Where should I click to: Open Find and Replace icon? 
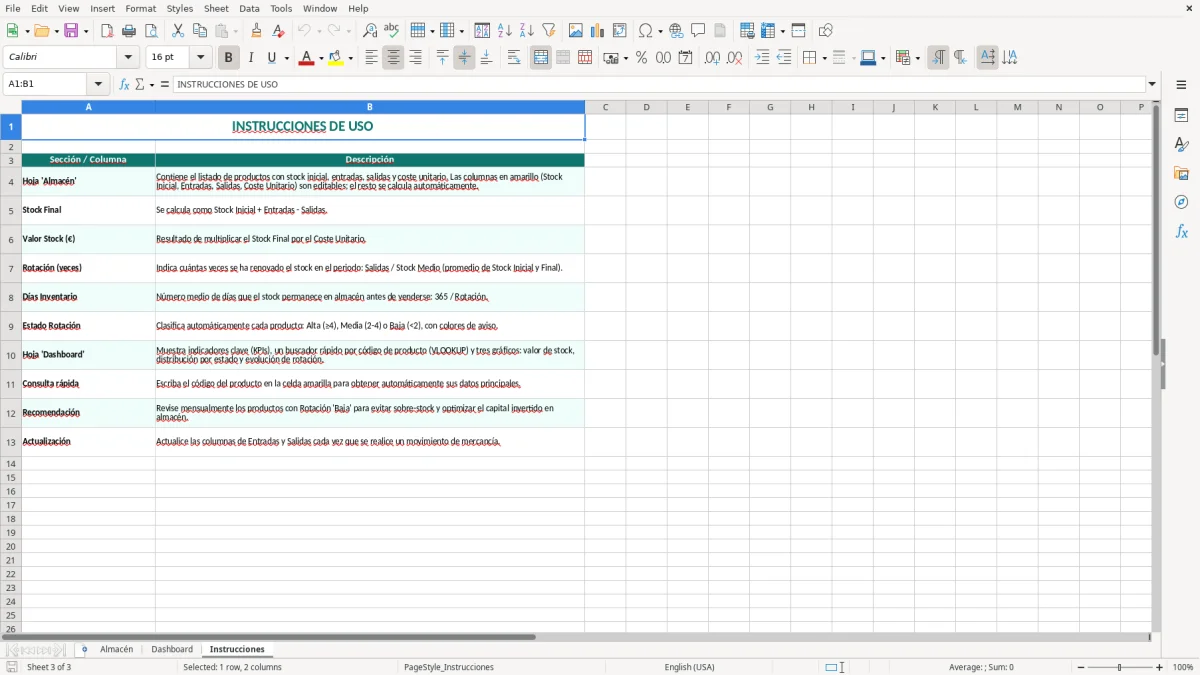370,31
